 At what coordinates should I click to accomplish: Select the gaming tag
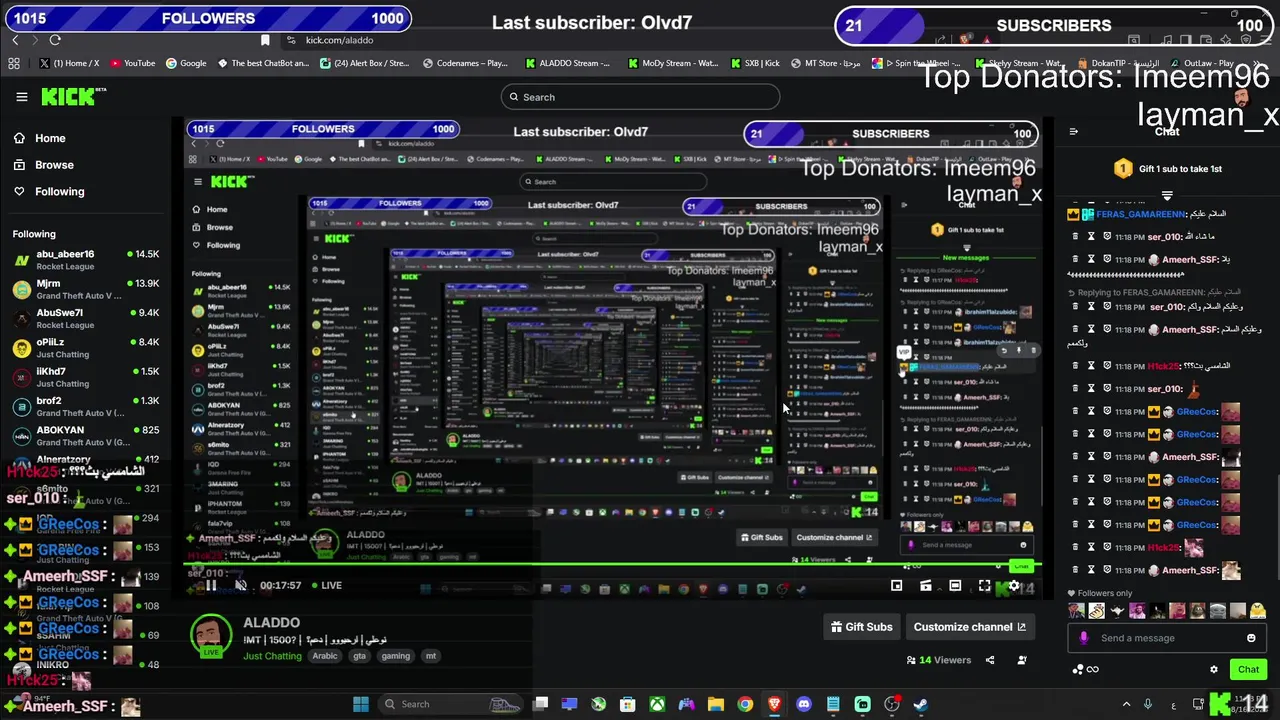tap(395, 656)
